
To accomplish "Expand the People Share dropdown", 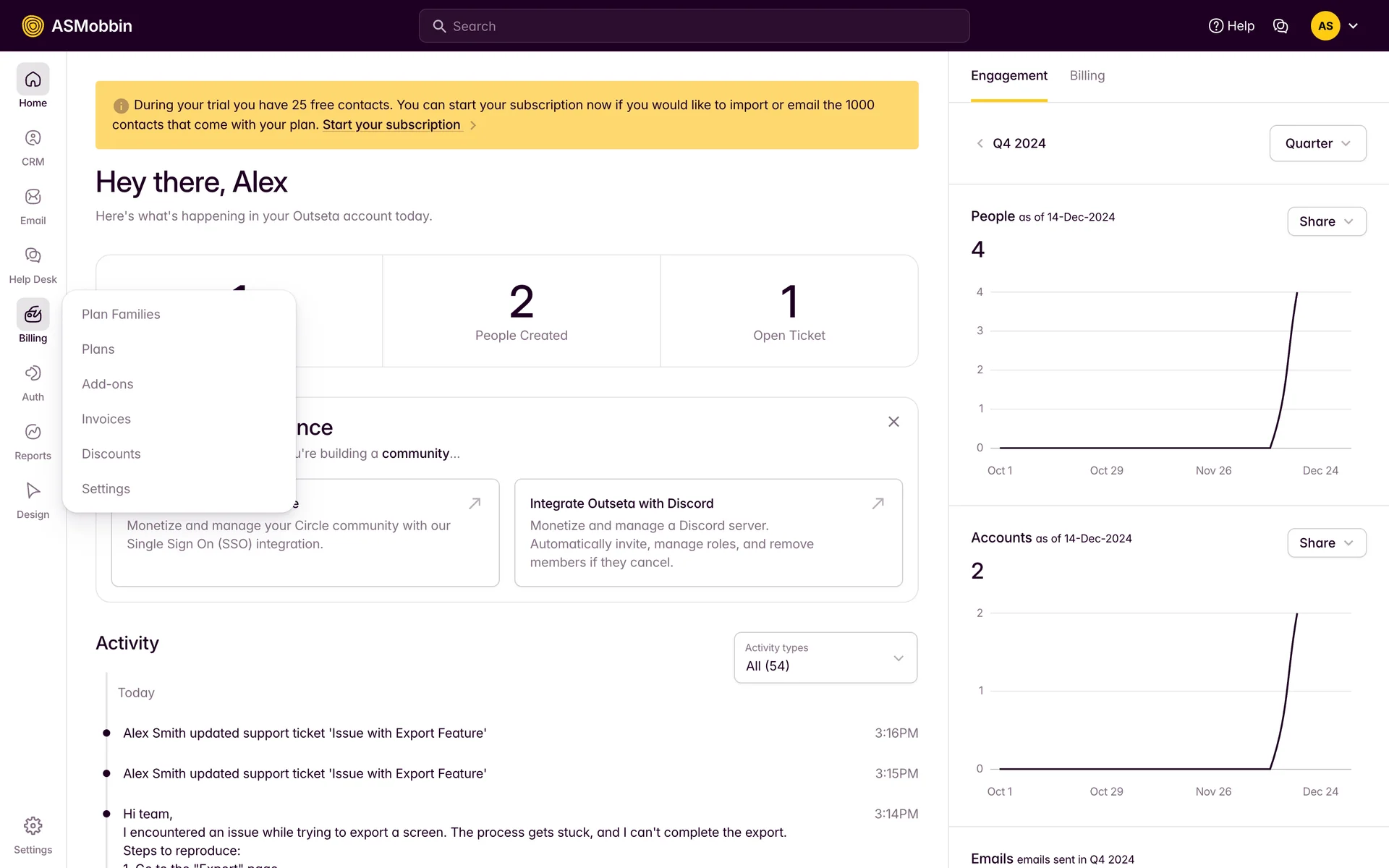I will 1326,221.
